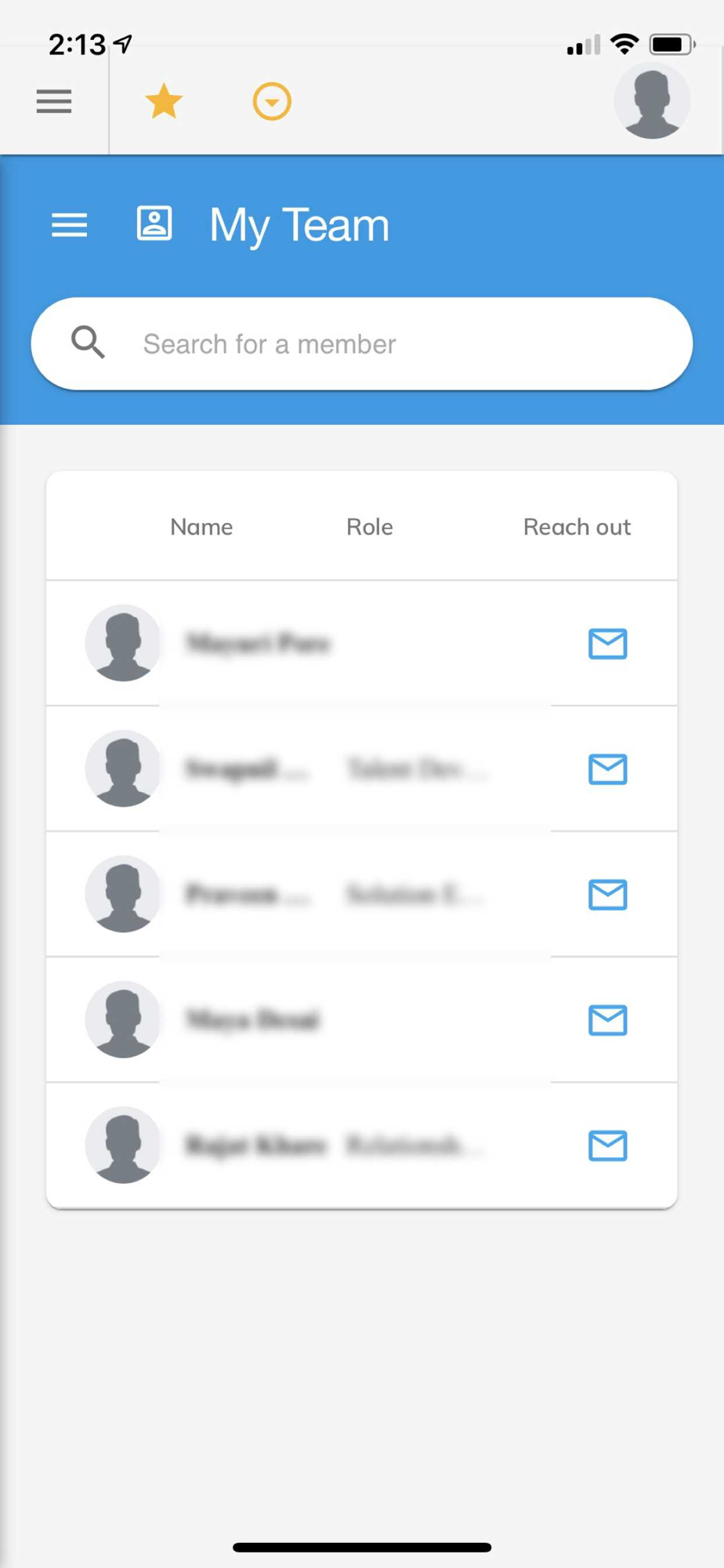Sort by the Name column header

(201, 527)
